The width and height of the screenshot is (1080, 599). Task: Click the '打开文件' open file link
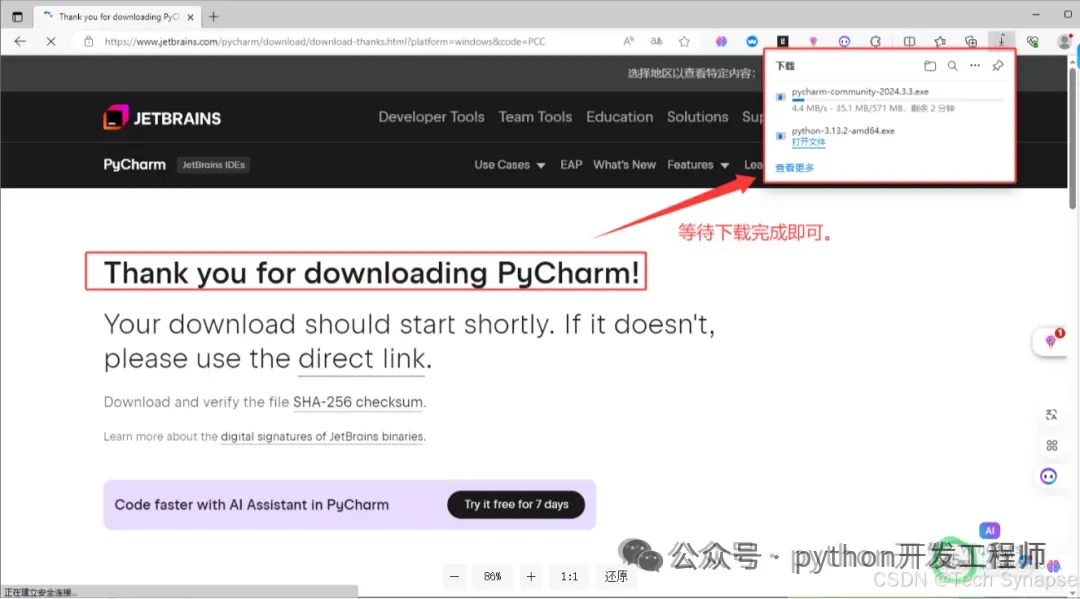(809, 142)
